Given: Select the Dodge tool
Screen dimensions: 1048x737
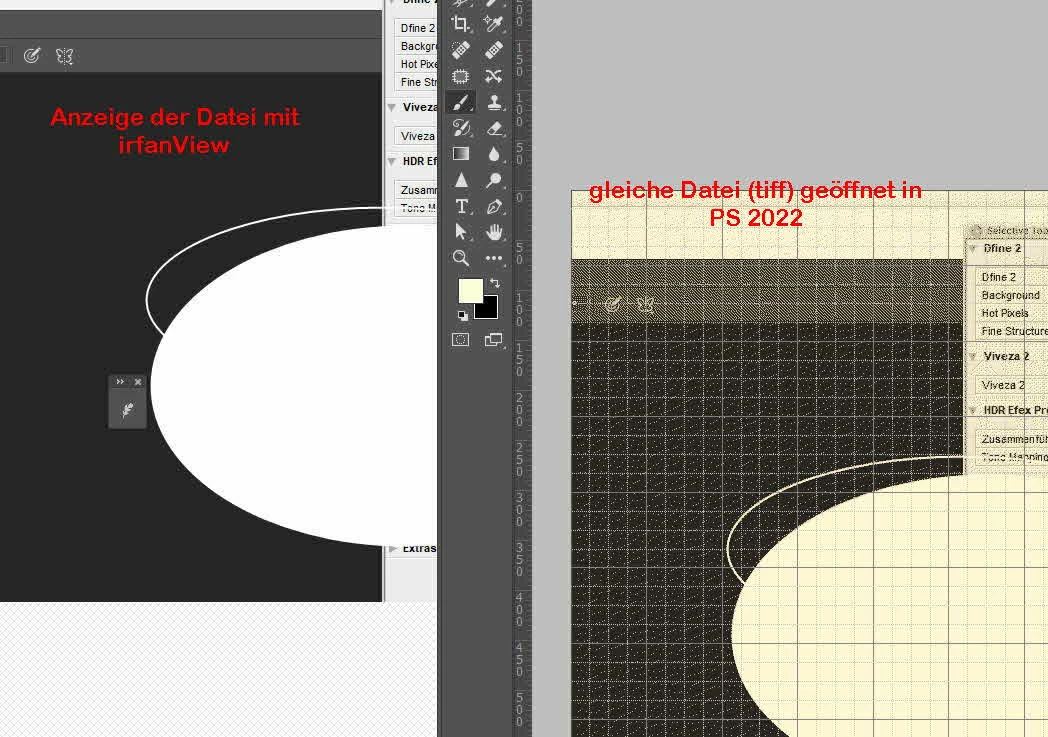Looking at the screenshot, I should [494, 180].
